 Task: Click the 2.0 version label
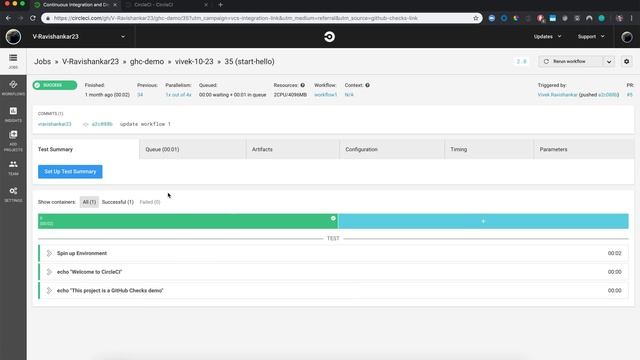(521, 62)
